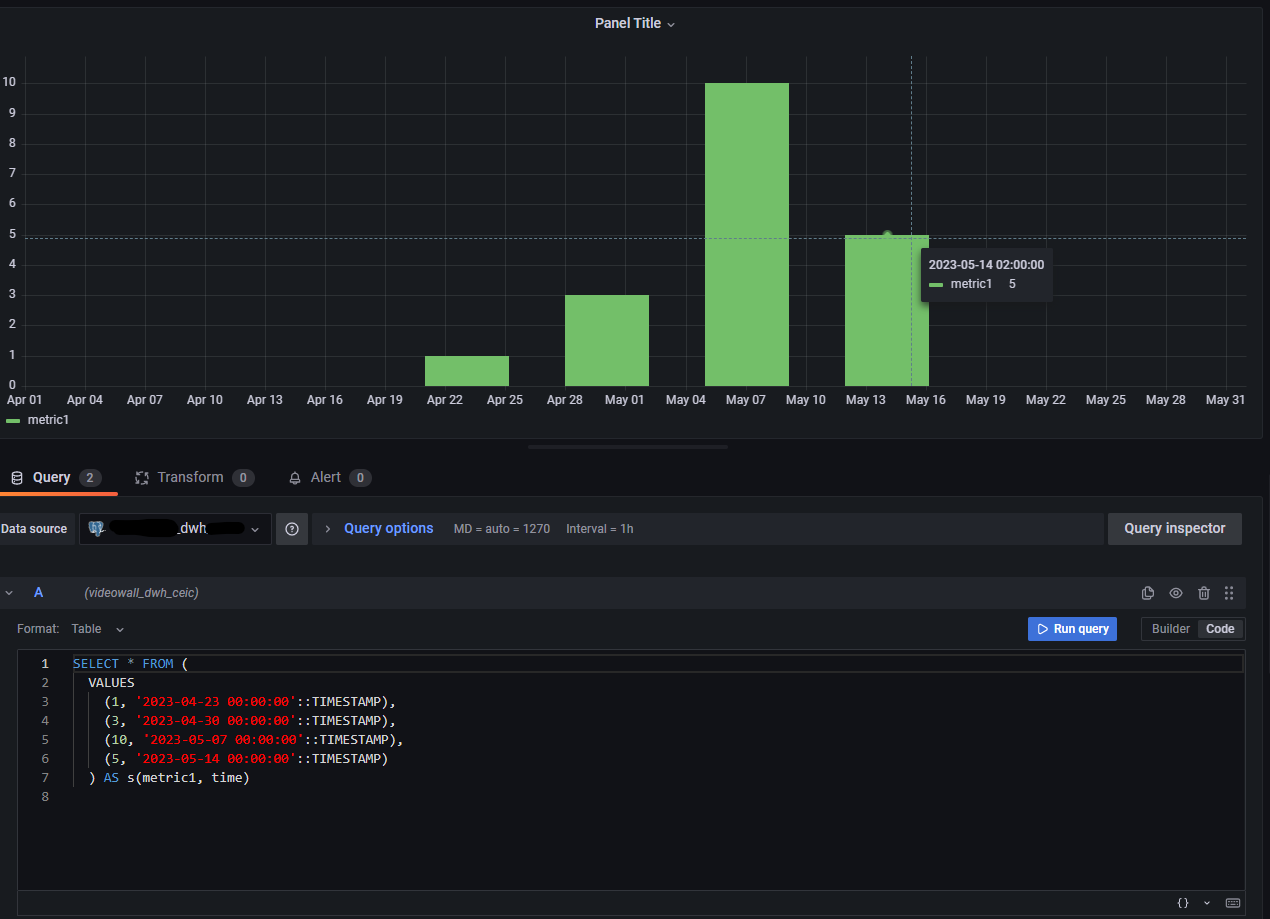
Task: Click the database icon on the Query tab
Action: click(16, 477)
